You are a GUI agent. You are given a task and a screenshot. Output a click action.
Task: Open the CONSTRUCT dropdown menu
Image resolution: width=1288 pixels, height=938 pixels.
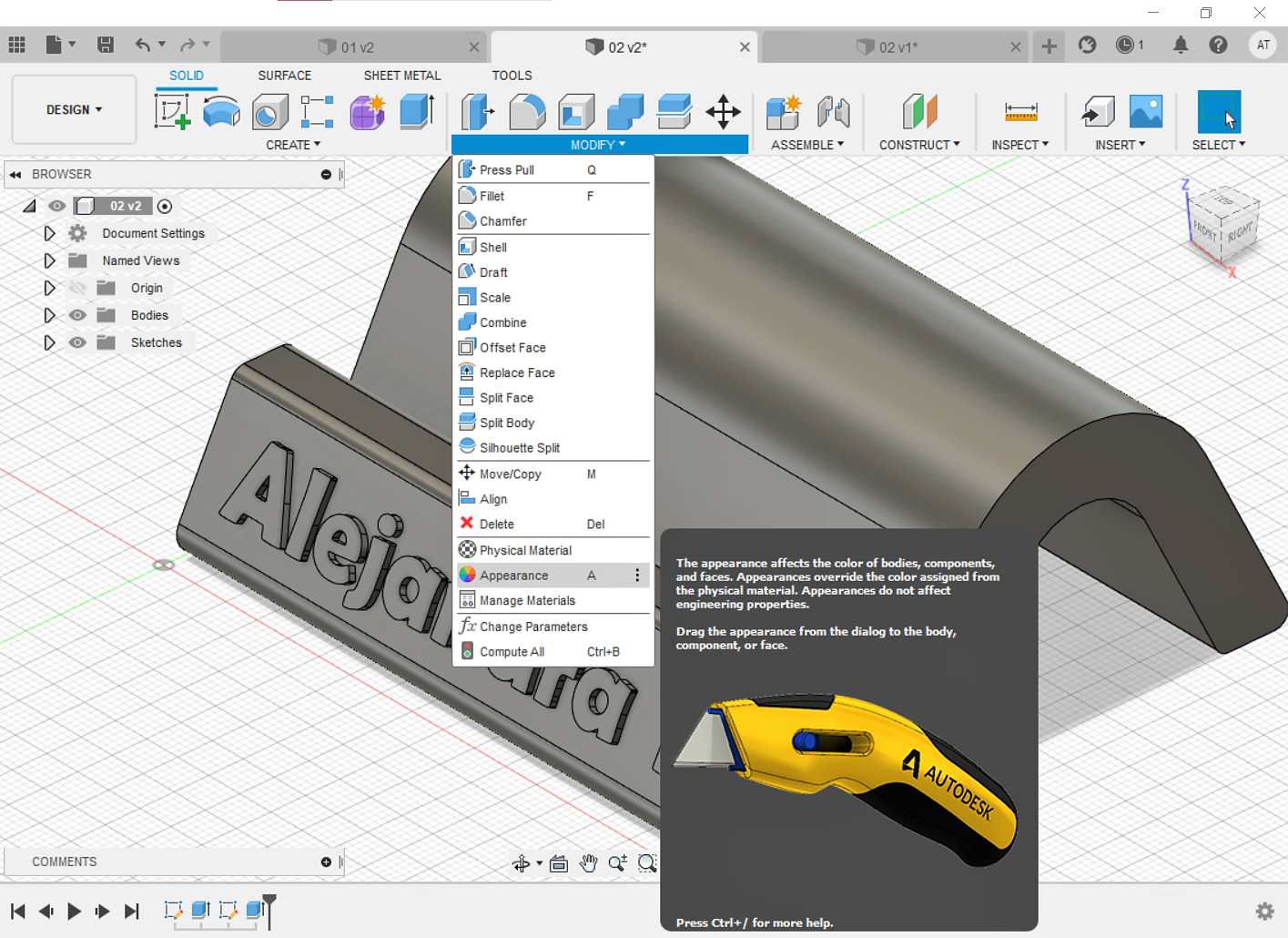[919, 145]
